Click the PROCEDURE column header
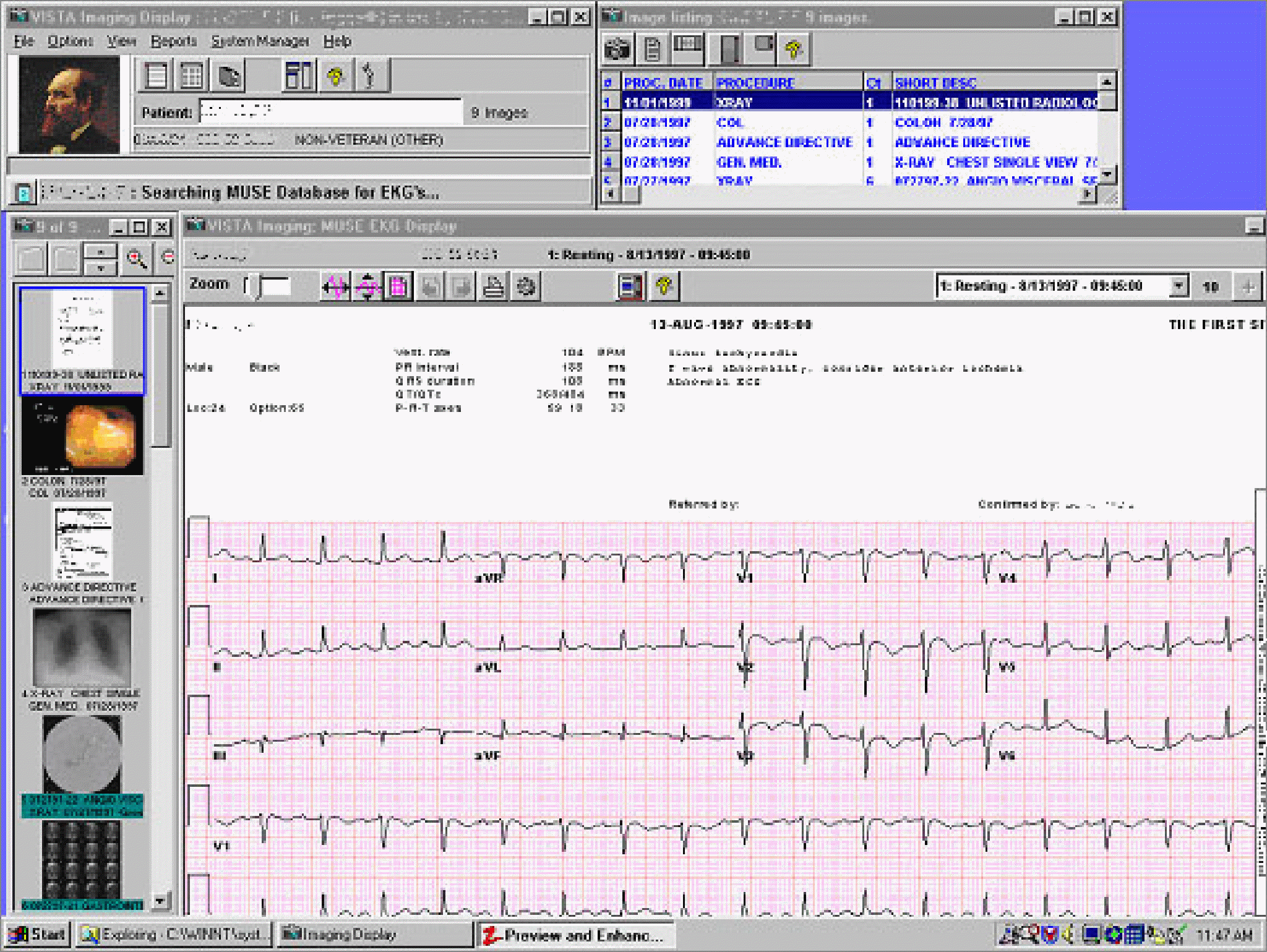Screen dimensions: 1267x952 (755, 82)
